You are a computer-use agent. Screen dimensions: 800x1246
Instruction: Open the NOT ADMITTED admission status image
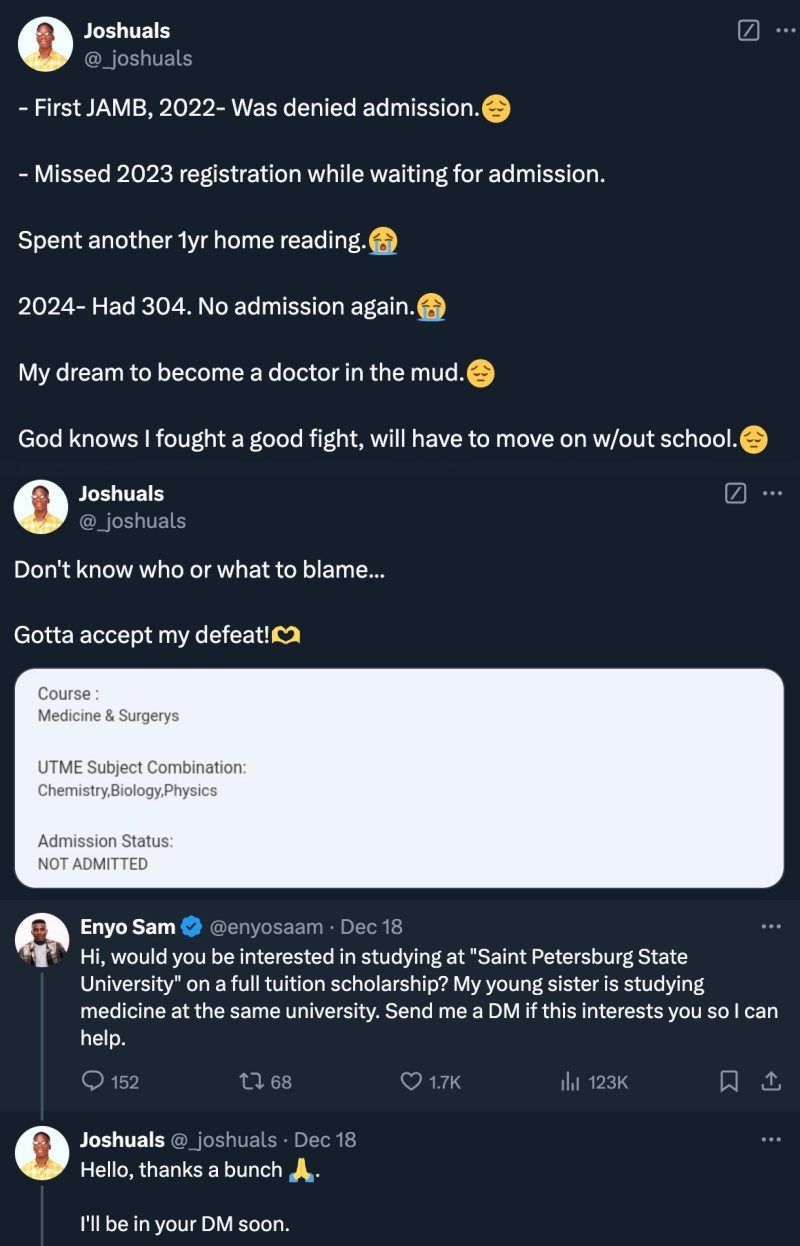click(x=399, y=778)
